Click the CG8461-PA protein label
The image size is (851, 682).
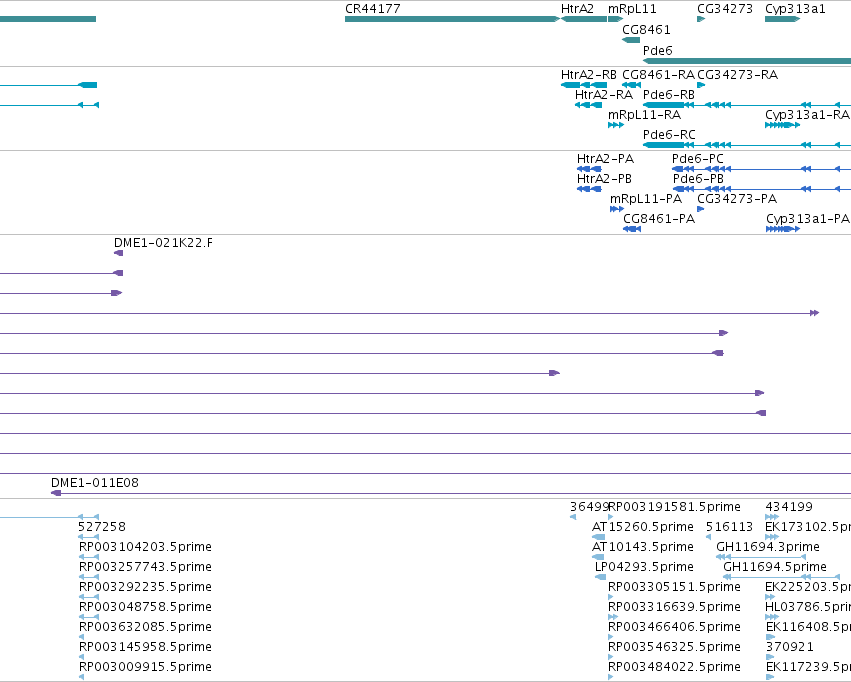(x=659, y=219)
